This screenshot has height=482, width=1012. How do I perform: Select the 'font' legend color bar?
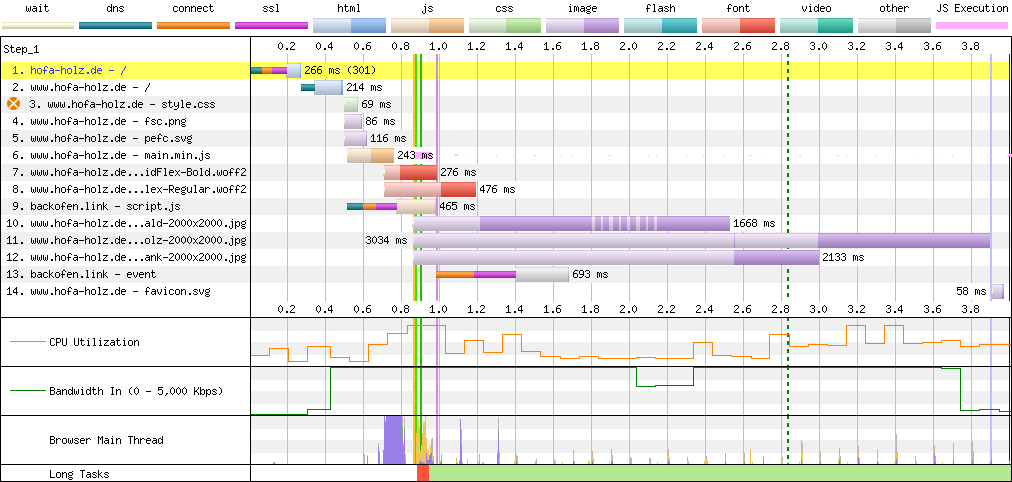(x=738, y=26)
